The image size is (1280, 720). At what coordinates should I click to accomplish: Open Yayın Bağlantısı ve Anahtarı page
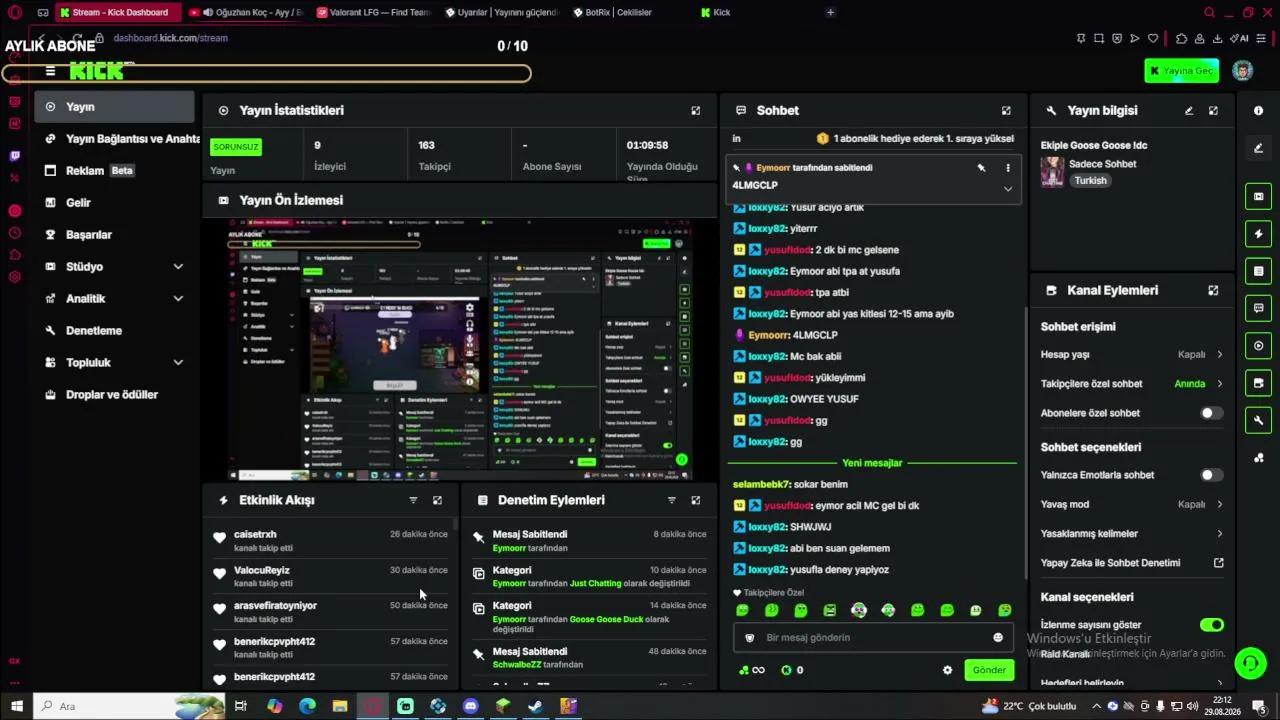(x=118, y=139)
